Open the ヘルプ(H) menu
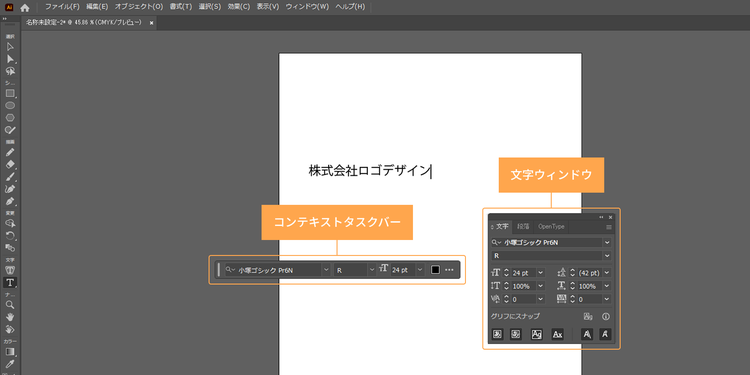This screenshot has height=375, width=750. pos(350,7)
